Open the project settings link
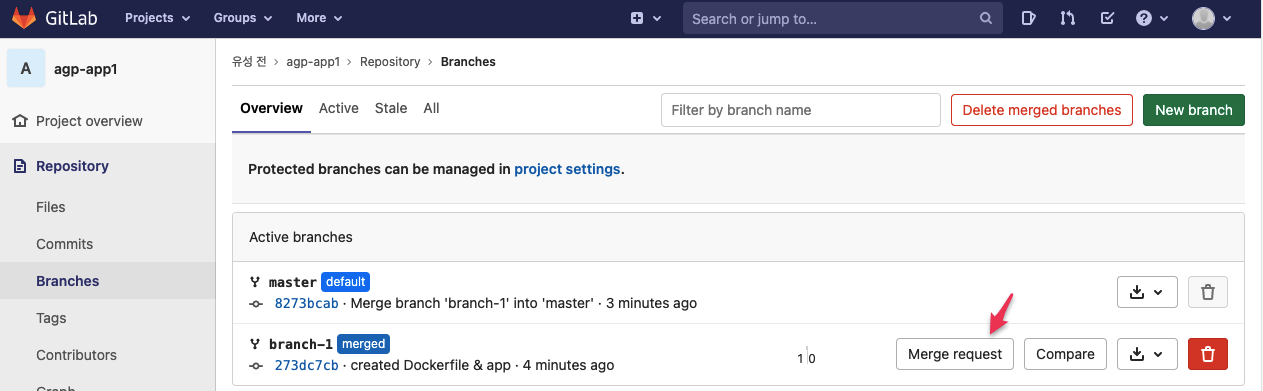The image size is (1263, 391). 567,169
